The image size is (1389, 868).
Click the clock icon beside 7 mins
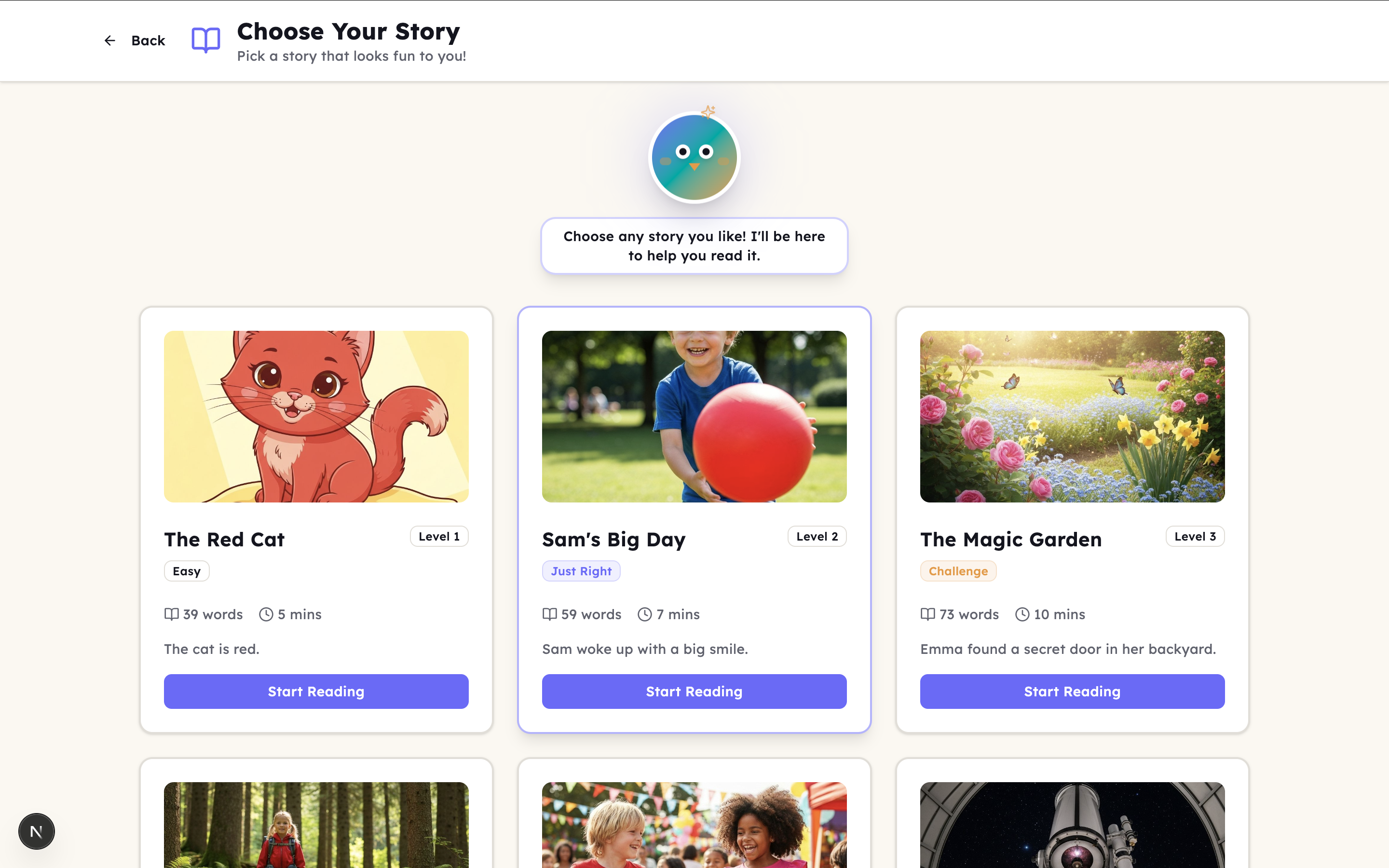click(x=644, y=614)
